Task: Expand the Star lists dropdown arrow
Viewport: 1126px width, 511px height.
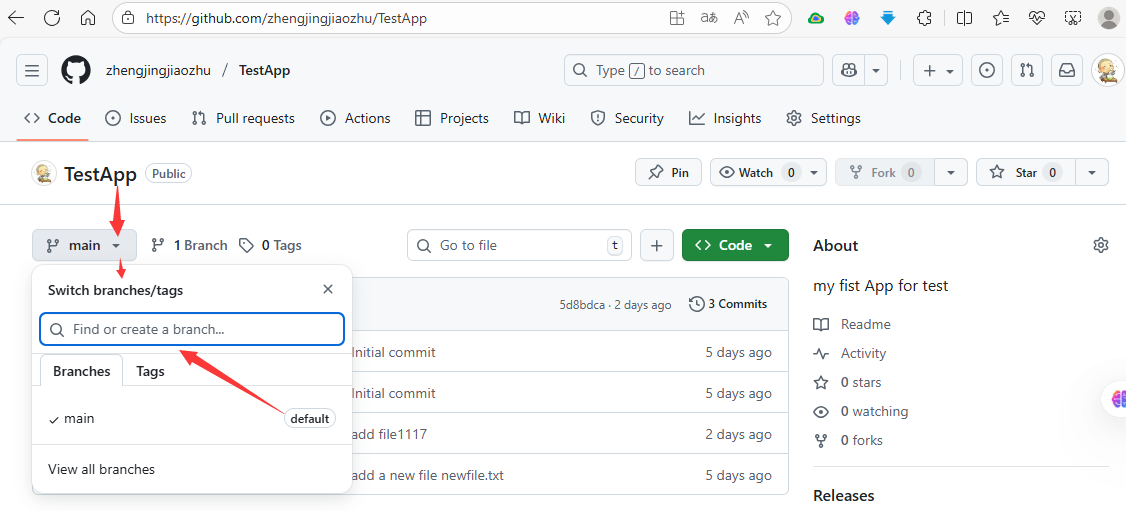Action: coord(1092,173)
